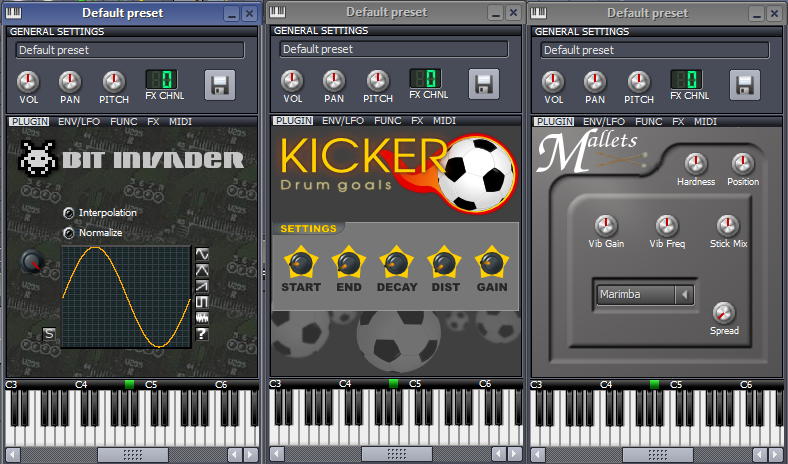Viewport: 788px width, 464px height.
Task: Click the sample length knob in Bit Invader
Action: click(x=32, y=261)
